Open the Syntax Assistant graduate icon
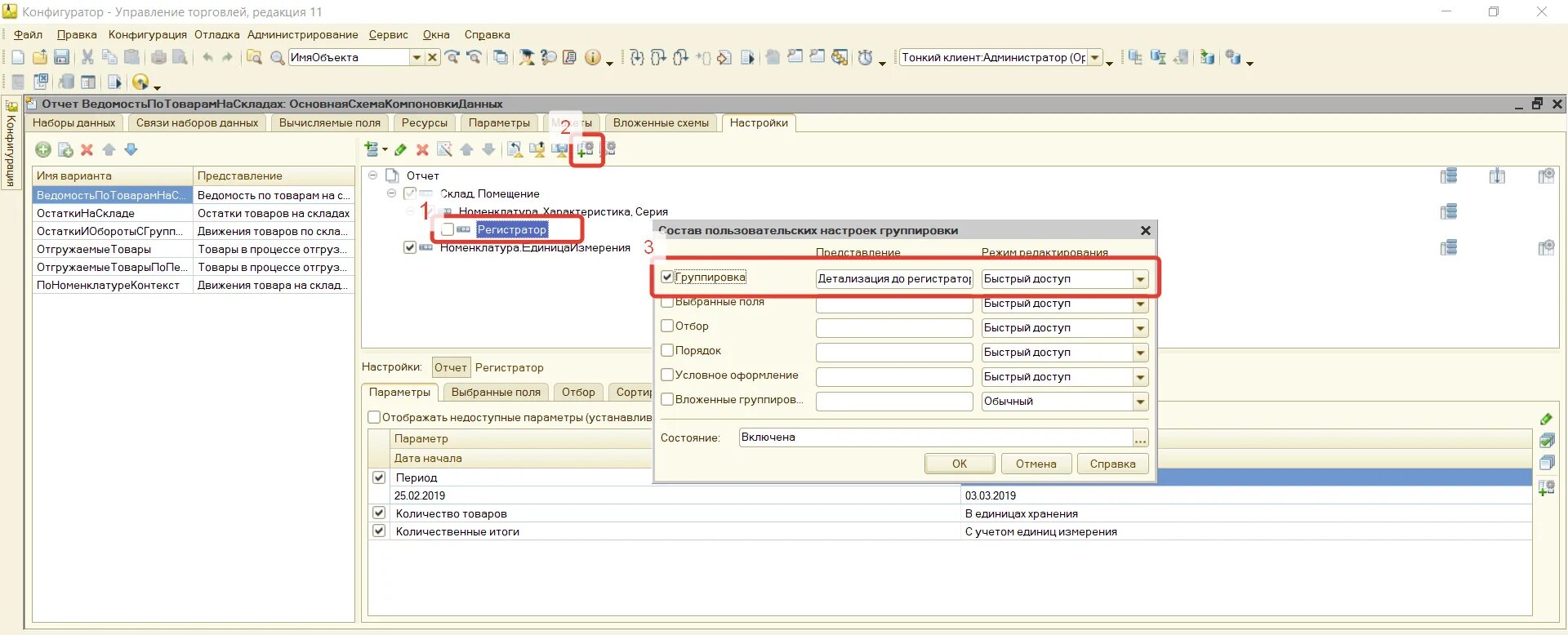This screenshot has width=1568, height=635. pyautogui.click(x=527, y=57)
